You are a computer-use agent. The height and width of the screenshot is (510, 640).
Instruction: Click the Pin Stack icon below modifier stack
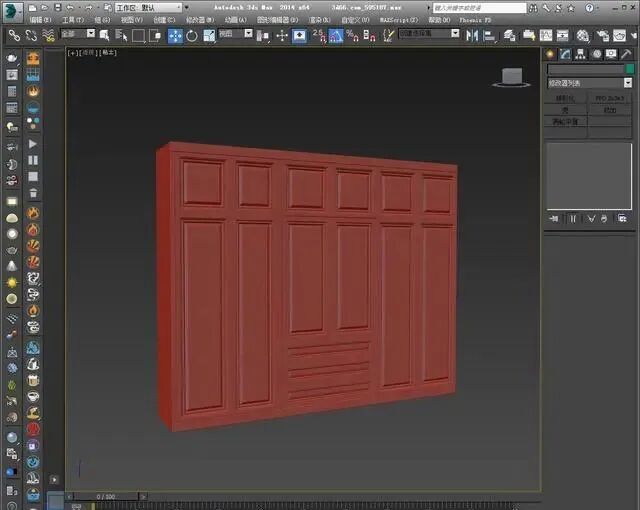554,219
